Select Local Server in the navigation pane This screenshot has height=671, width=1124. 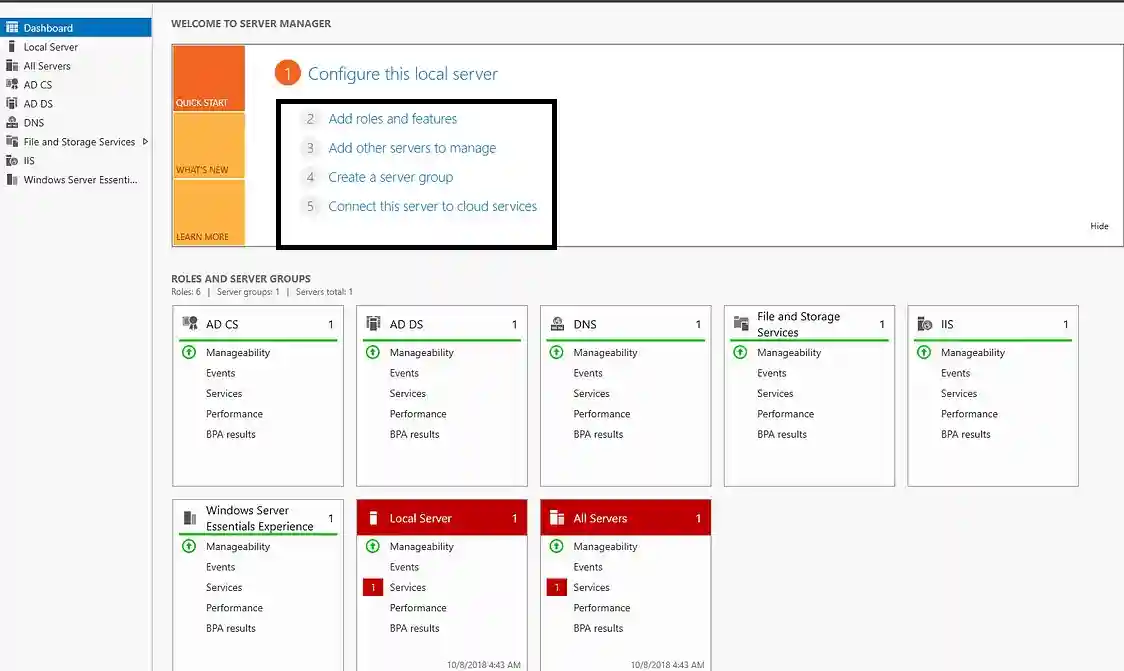[76, 47]
